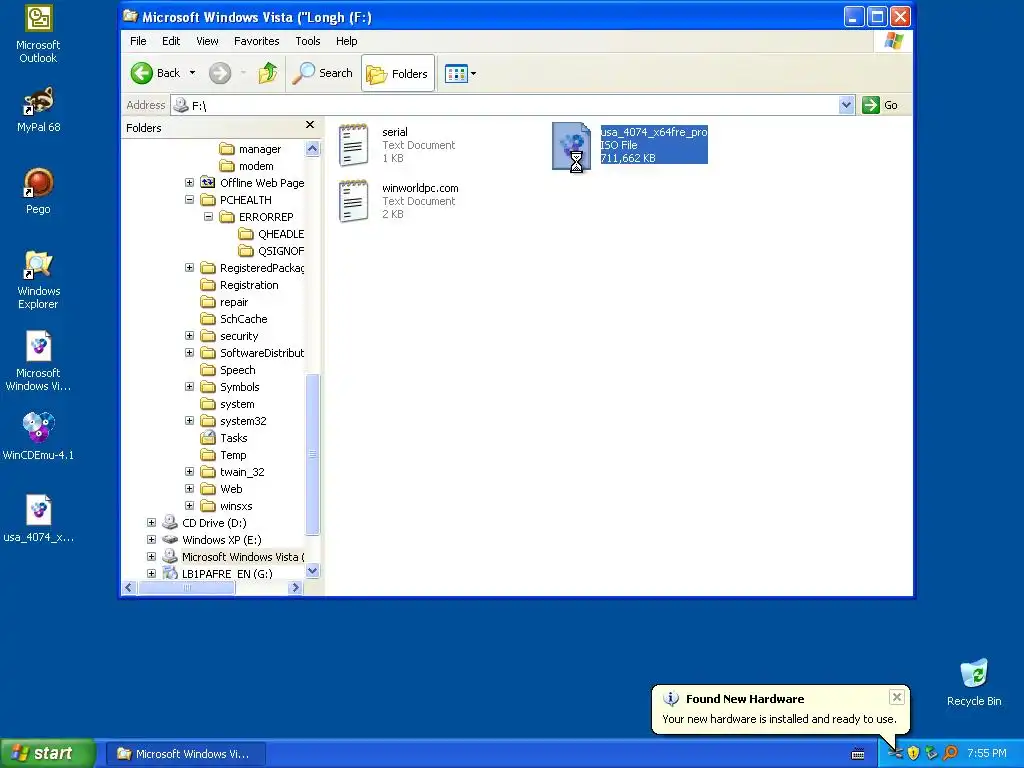Expand SoftwareDistribution folder

(189, 353)
